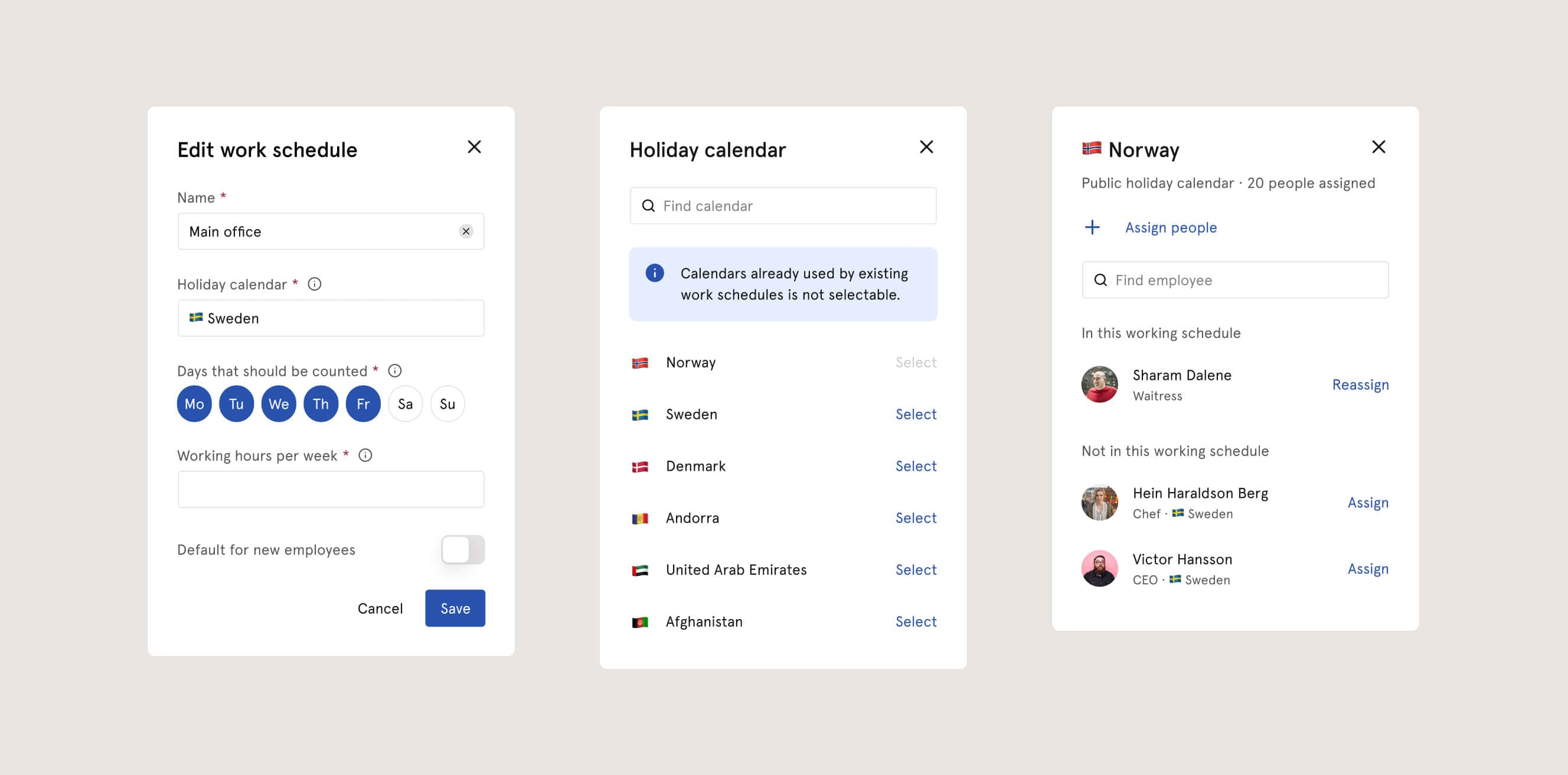Select Denmark from the holiday calendar list
The width and height of the screenshot is (1568, 775).
pos(915,466)
